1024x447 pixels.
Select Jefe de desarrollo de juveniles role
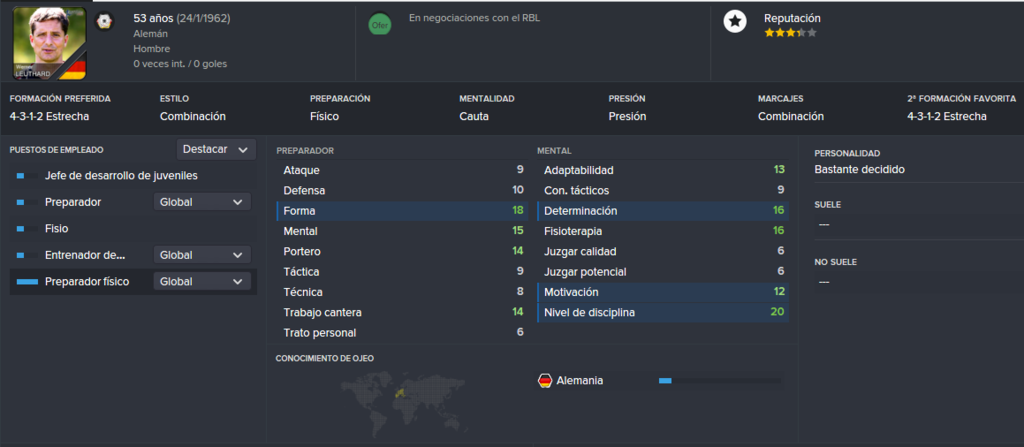[121, 176]
